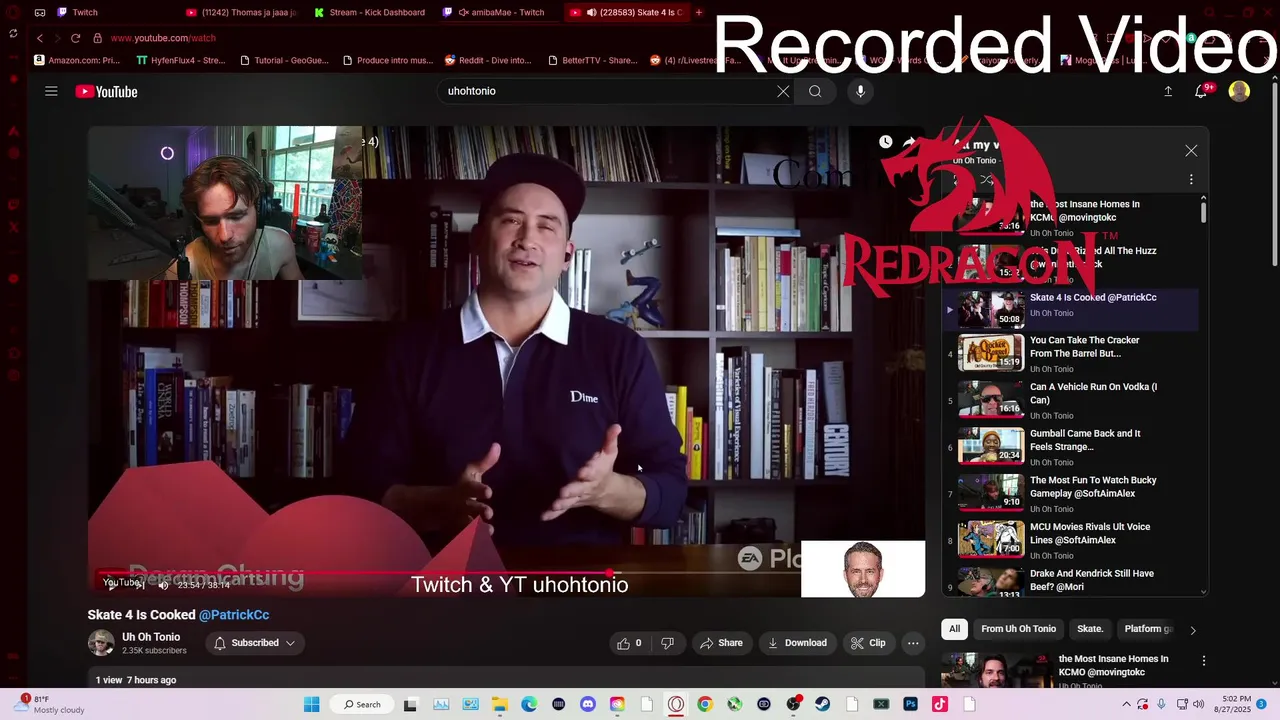Open 'Reddit - Dive into...' bookmark
Screen dimensions: 1280x720
488,60
